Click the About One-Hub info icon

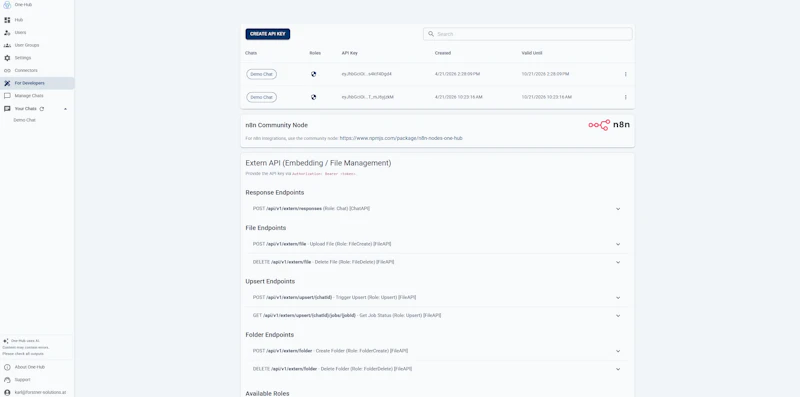click(x=7, y=367)
